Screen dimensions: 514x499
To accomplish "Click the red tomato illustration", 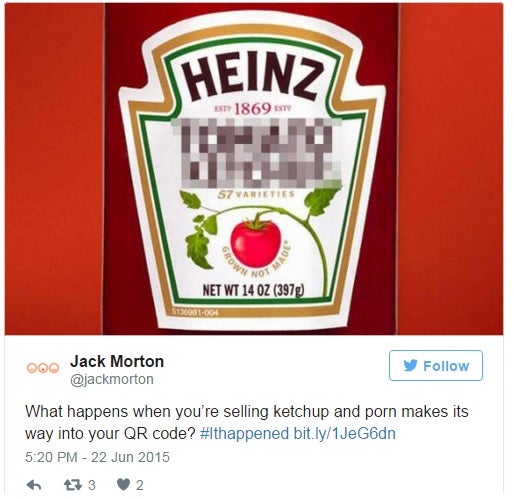I will [x=256, y=242].
